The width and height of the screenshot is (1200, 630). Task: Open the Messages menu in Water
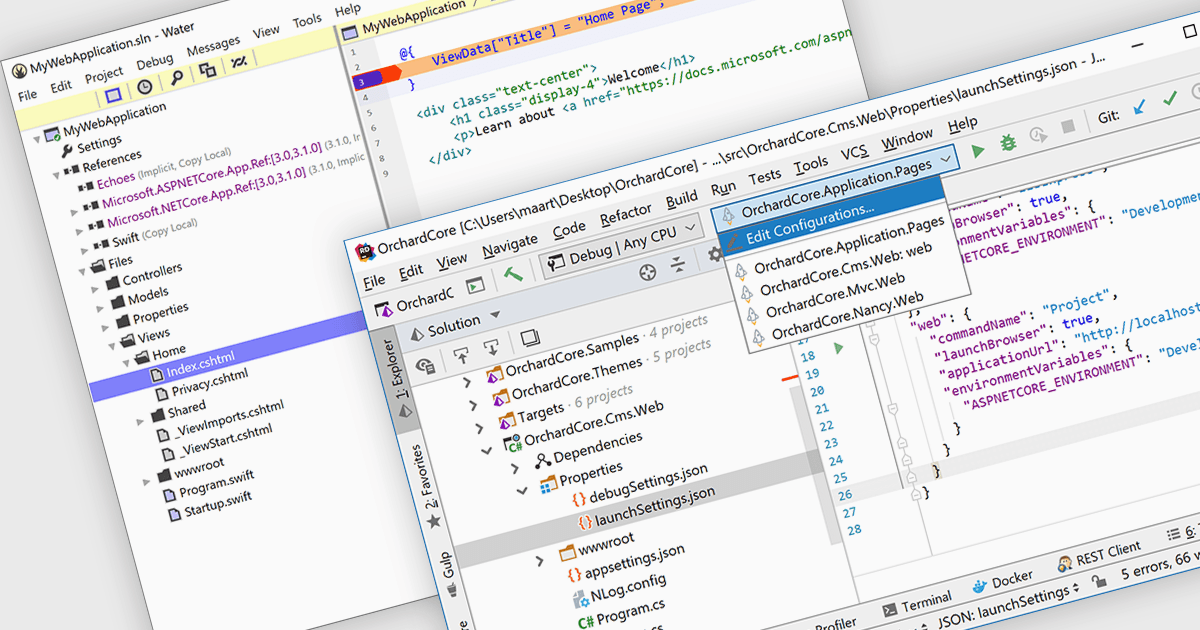pyautogui.click(x=213, y=47)
